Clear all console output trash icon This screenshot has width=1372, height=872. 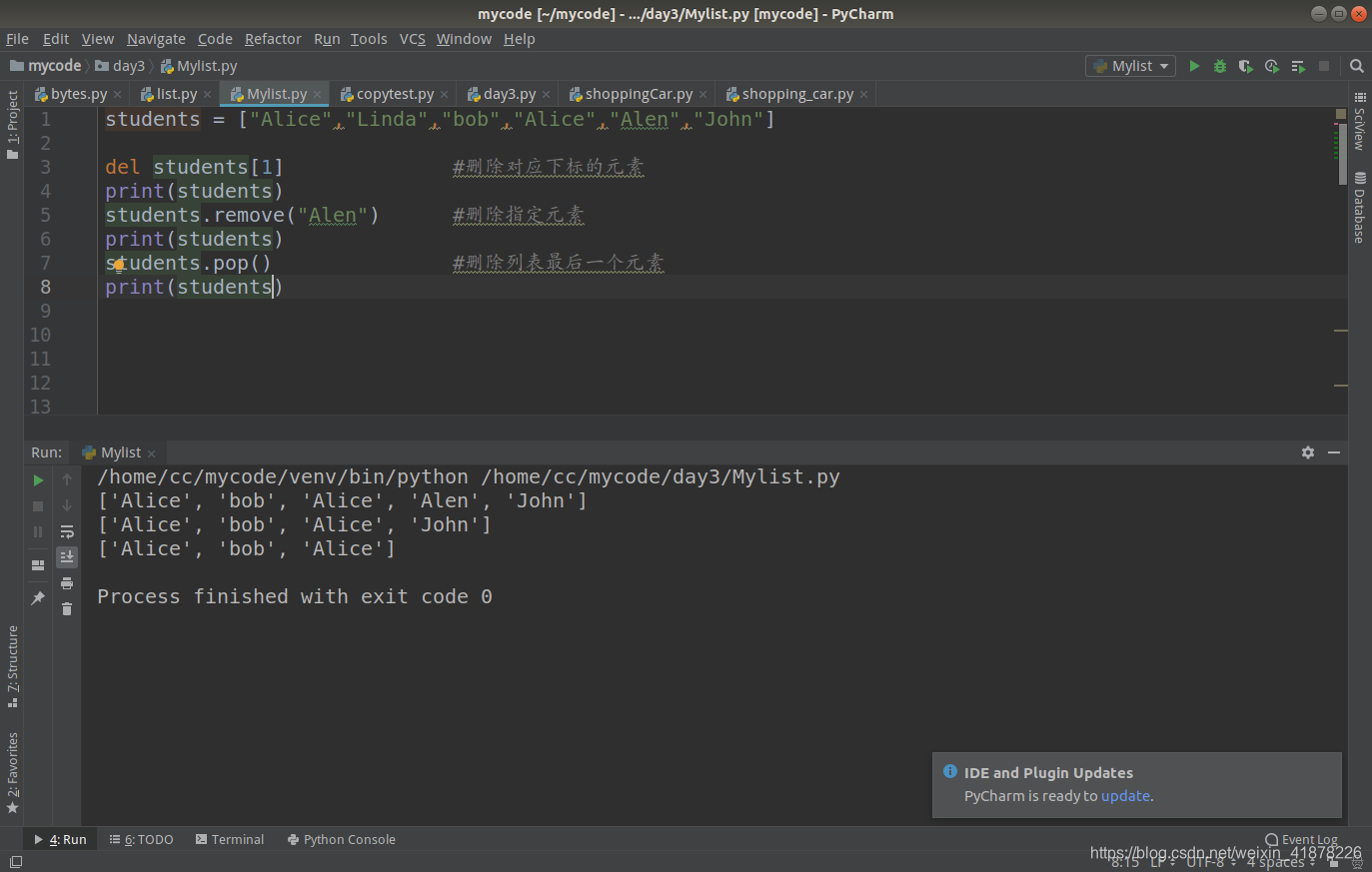pyautogui.click(x=67, y=609)
